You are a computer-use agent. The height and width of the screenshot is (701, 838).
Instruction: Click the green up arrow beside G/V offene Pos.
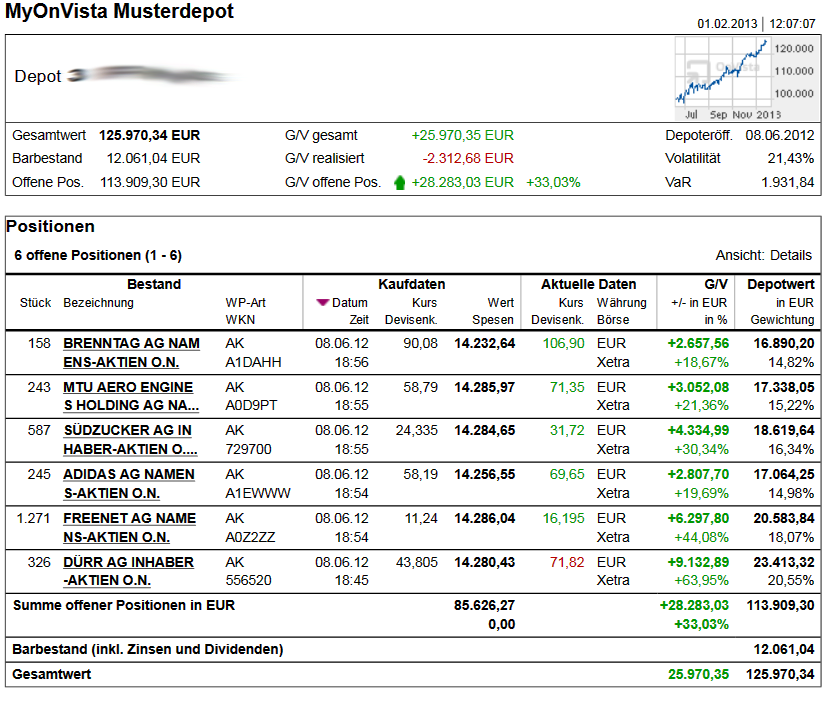[x=399, y=183]
